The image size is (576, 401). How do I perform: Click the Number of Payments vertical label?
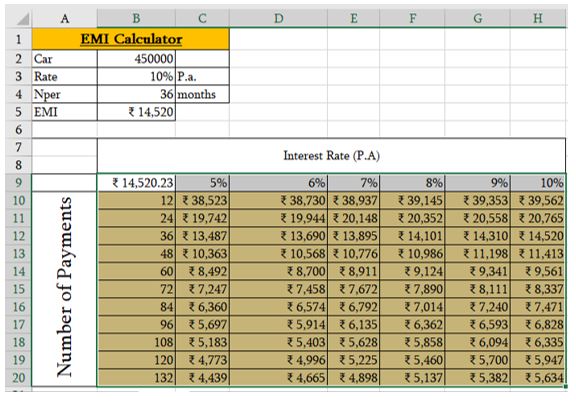64,288
